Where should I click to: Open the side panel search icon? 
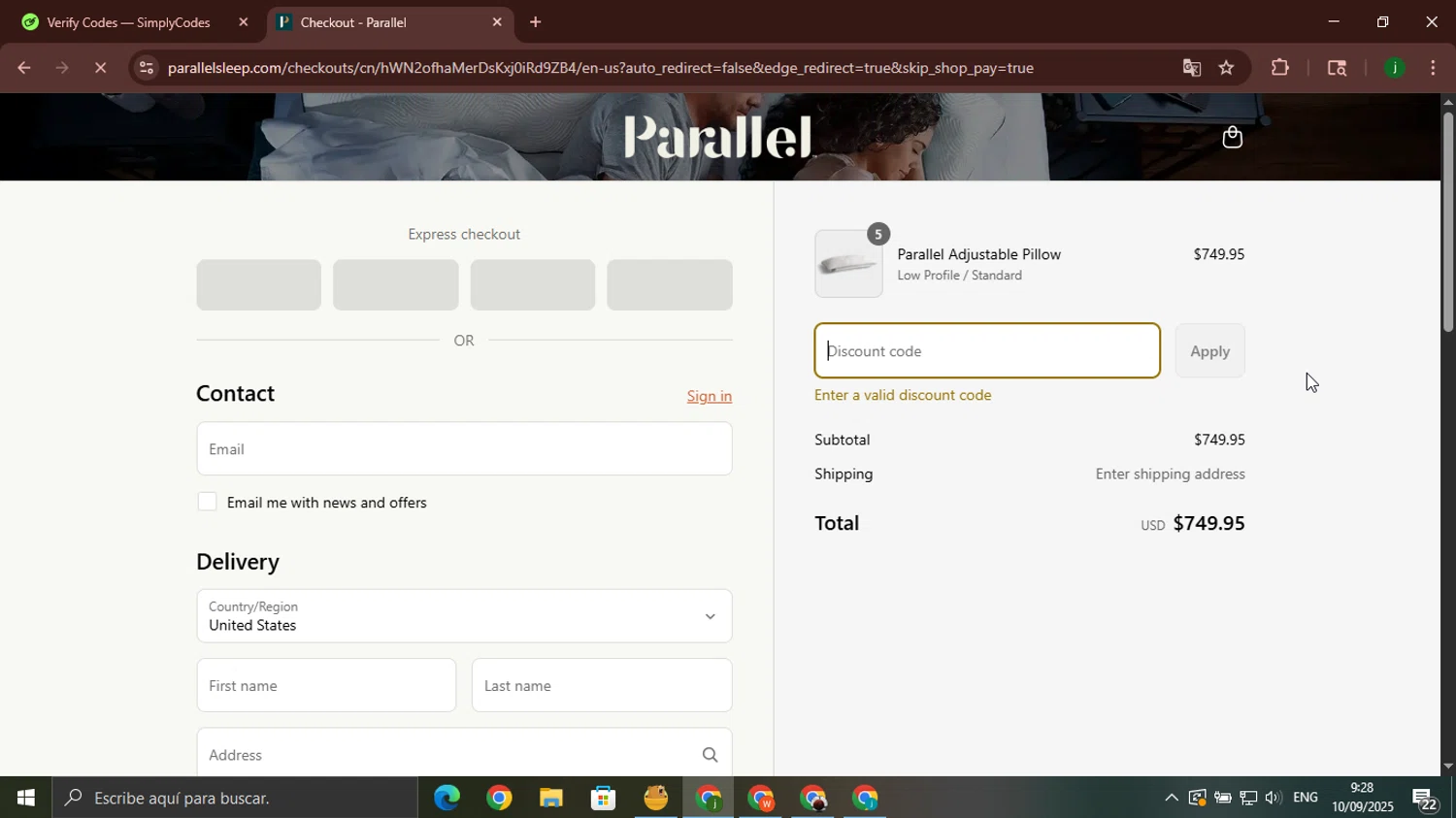click(x=1337, y=68)
